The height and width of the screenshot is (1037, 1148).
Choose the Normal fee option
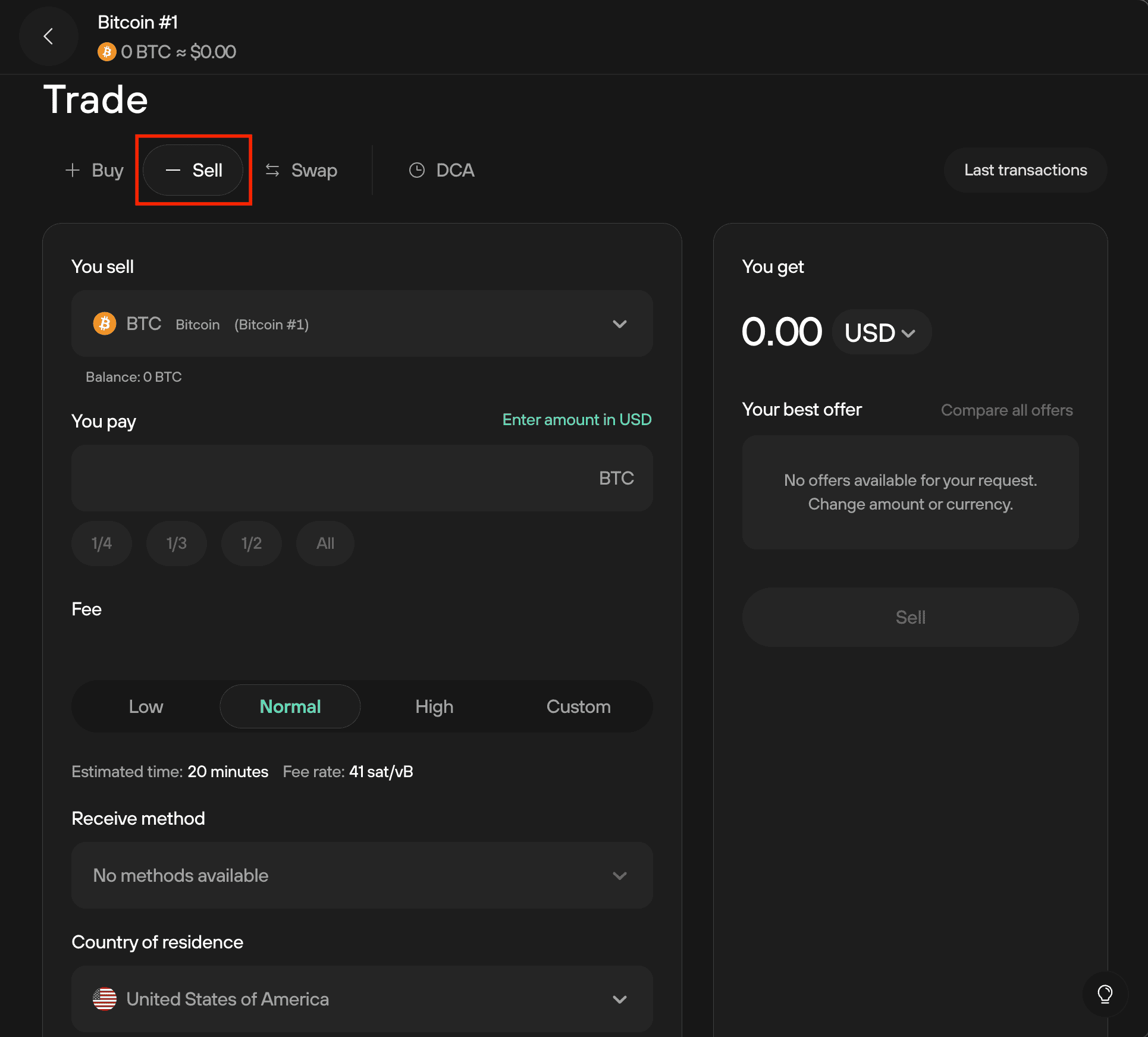click(x=290, y=706)
